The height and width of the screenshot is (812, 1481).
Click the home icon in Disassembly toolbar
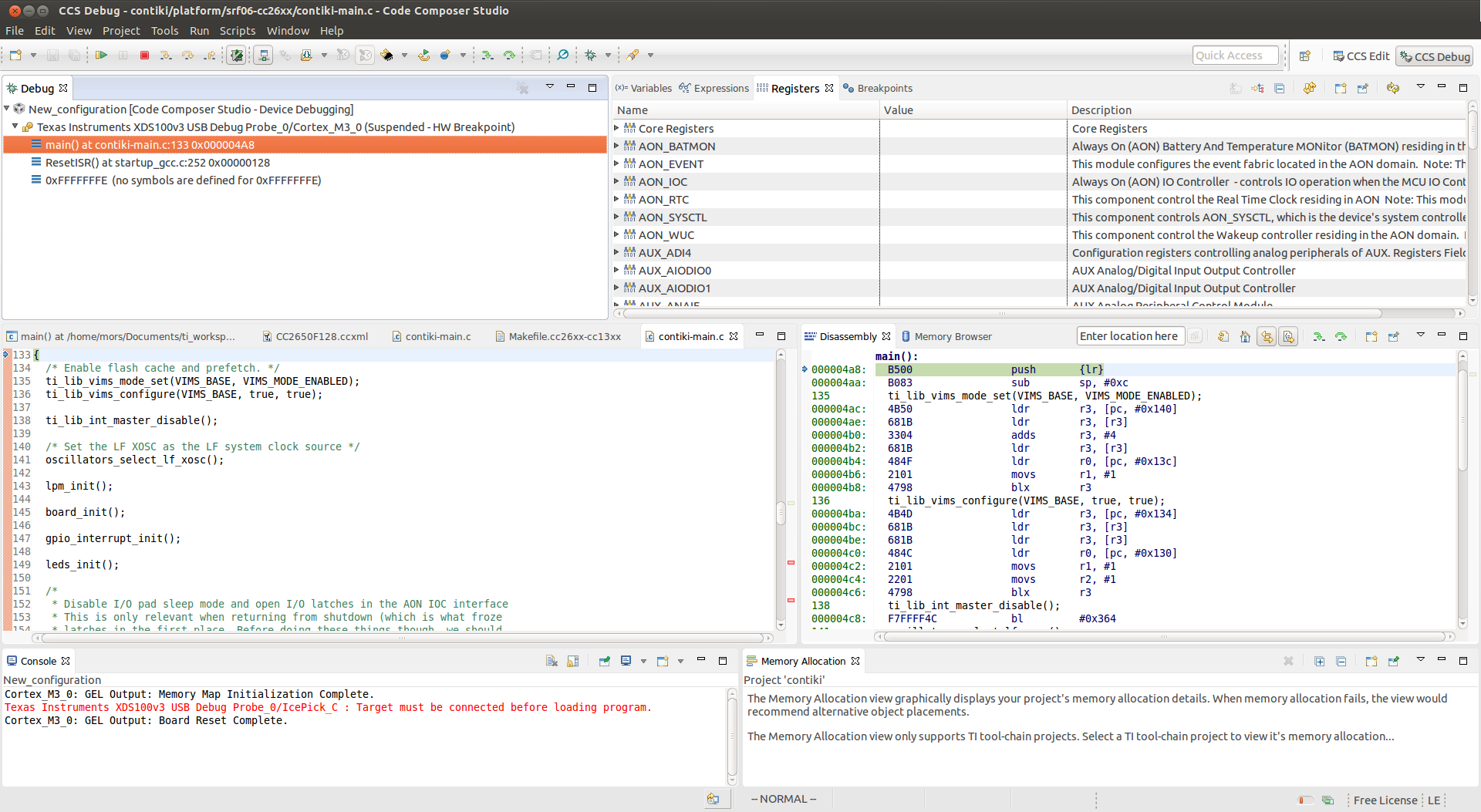pyautogui.click(x=1245, y=337)
